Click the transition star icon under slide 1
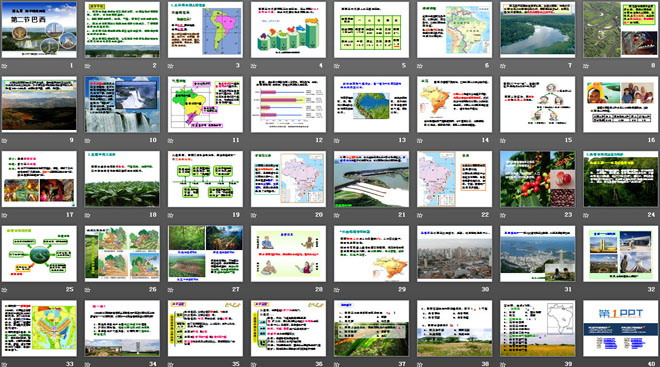 [5, 66]
